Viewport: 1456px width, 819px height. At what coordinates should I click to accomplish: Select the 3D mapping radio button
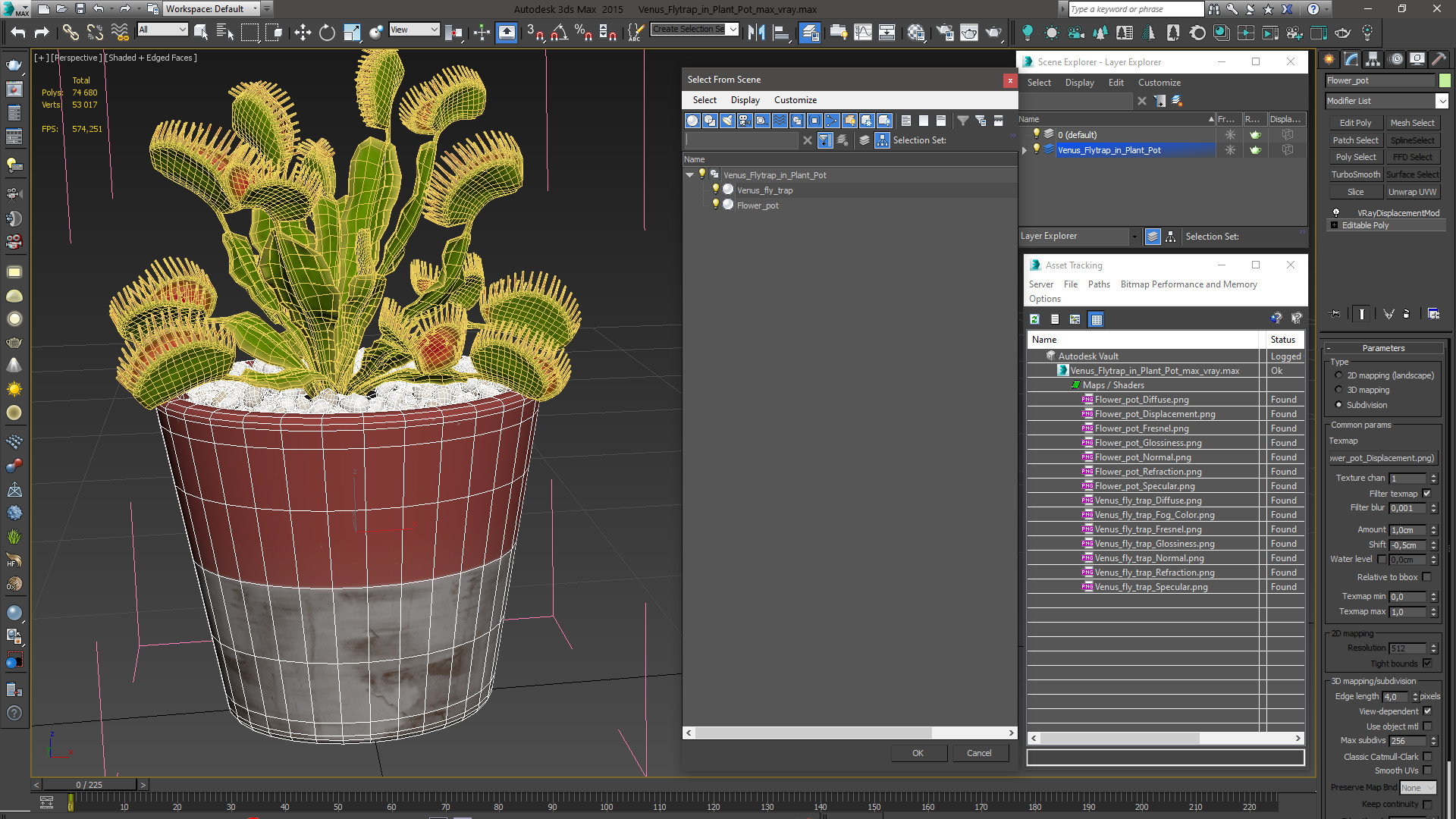1338,390
